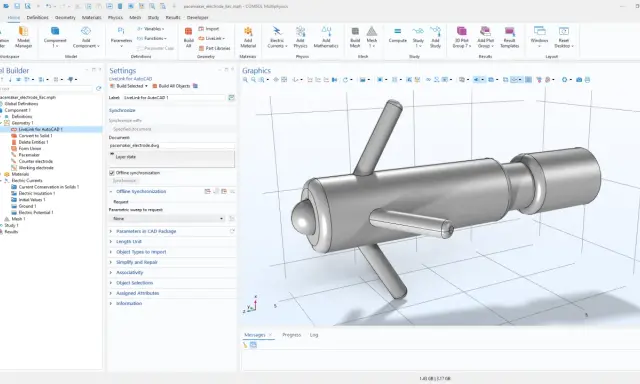640x384 pixels.
Task: Click the camera snapshot icon in Graphics toolbar
Action: (x=579, y=80)
